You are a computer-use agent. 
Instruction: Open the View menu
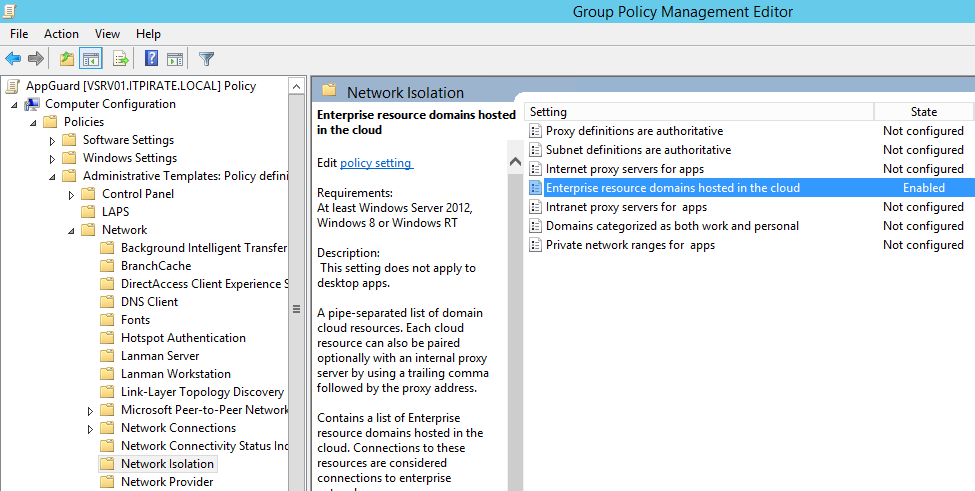[107, 34]
